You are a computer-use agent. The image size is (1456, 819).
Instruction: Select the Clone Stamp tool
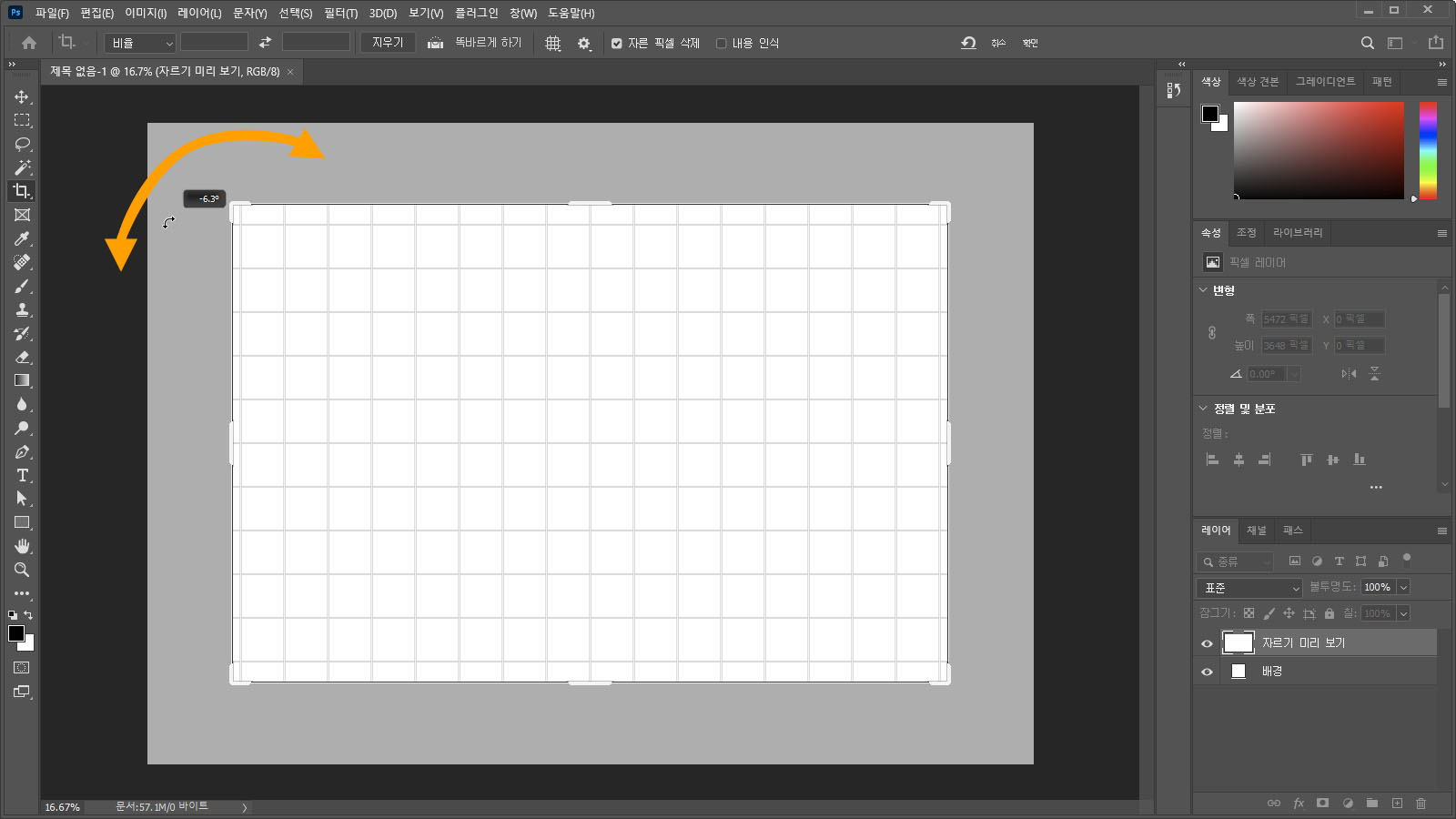[22, 309]
